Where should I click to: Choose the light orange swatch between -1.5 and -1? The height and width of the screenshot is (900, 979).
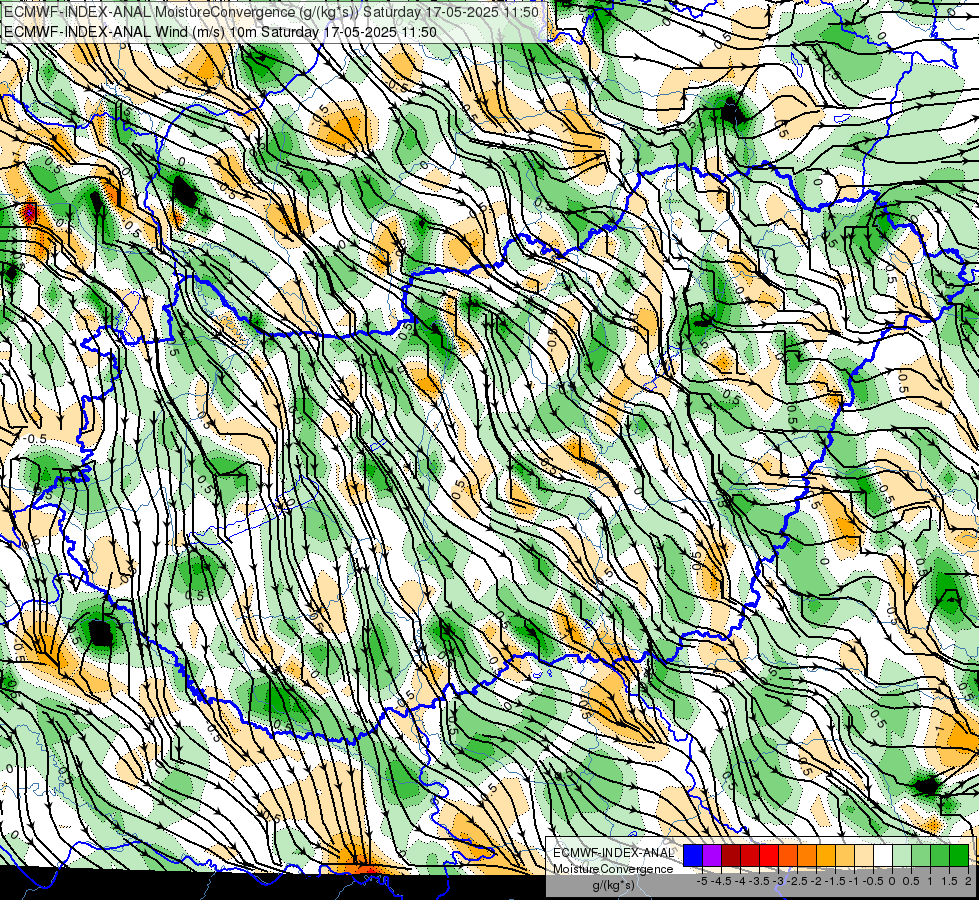[845, 856]
